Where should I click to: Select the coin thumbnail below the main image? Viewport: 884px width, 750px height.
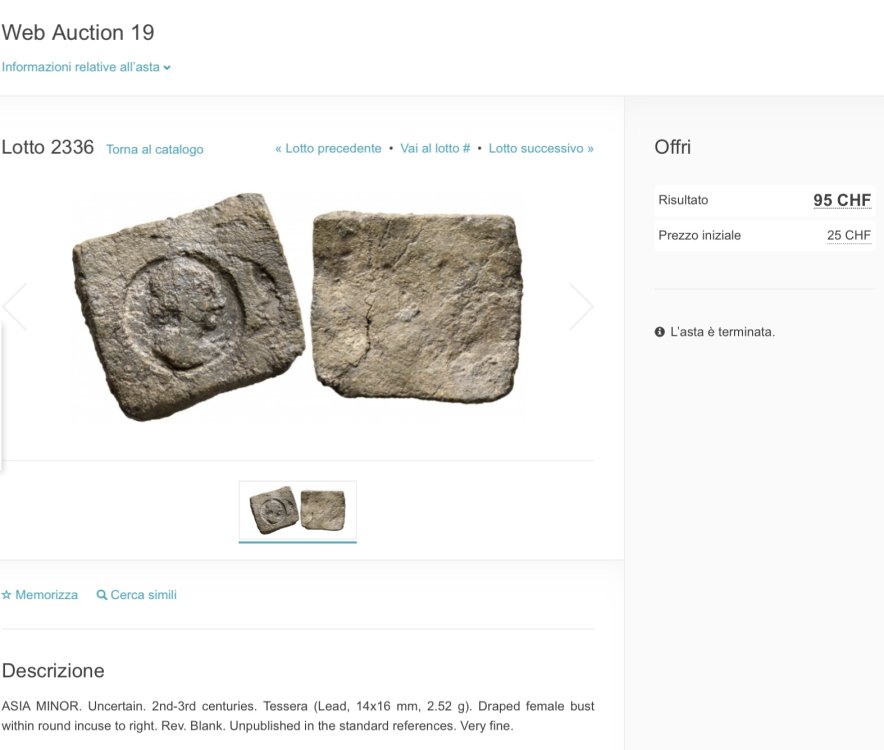(x=297, y=510)
